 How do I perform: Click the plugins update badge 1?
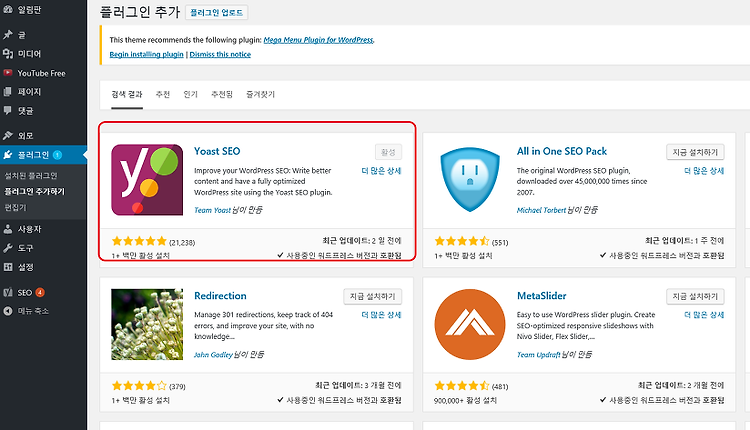click(57, 154)
